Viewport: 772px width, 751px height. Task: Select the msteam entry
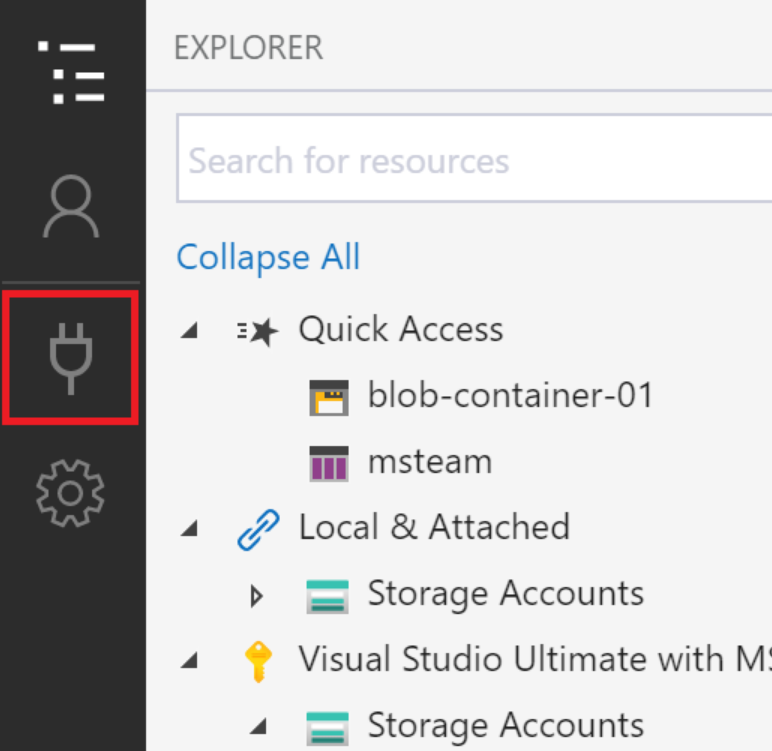[x=430, y=462]
